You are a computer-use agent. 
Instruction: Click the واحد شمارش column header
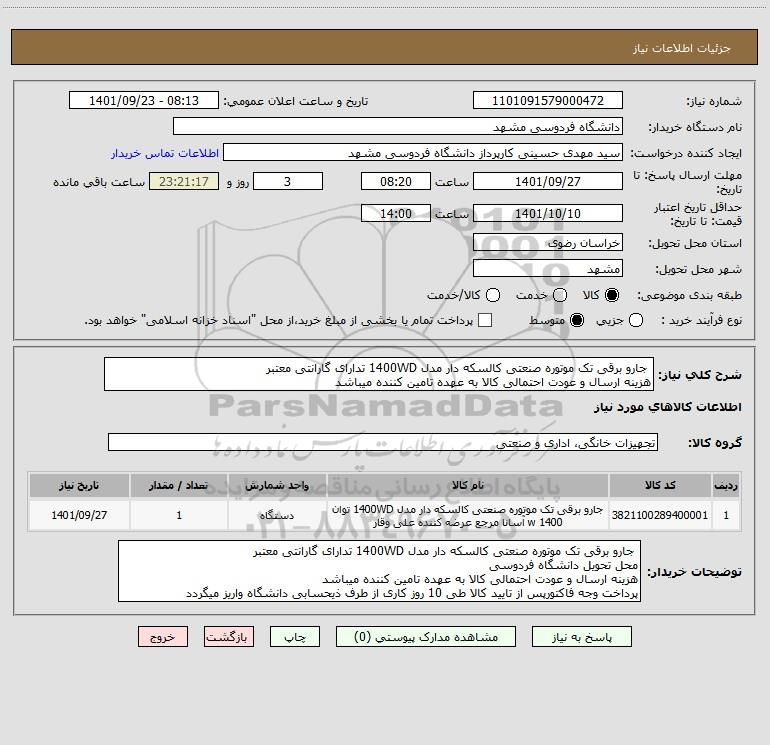tap(277, 486)
